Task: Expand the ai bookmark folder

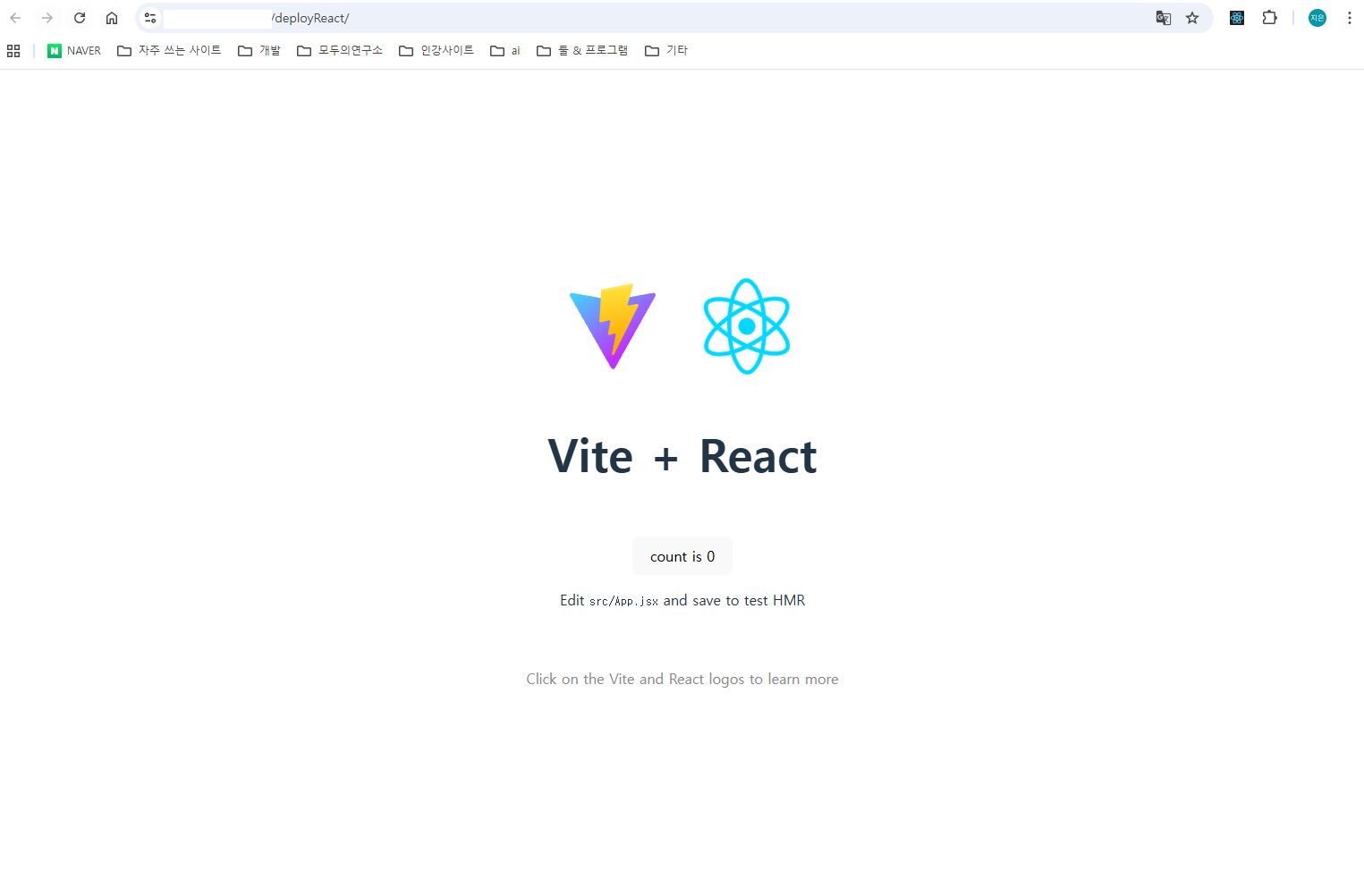Action: 505,51
